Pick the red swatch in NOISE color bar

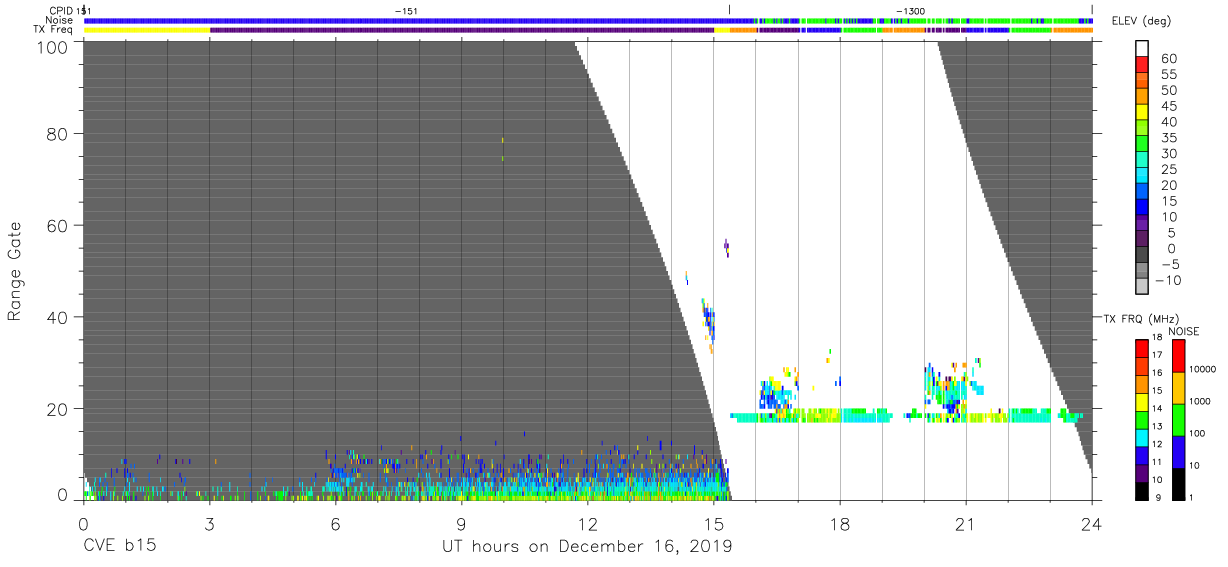(1178, 356)
